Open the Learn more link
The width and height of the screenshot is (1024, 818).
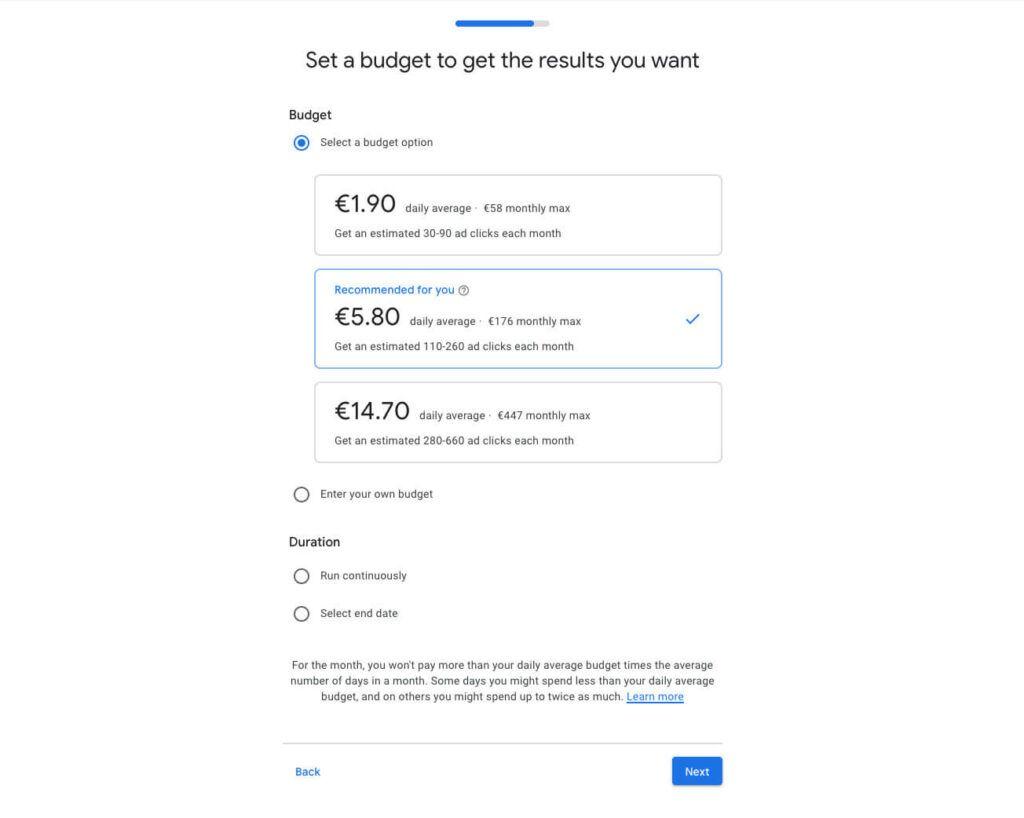(x=655, y=697)
